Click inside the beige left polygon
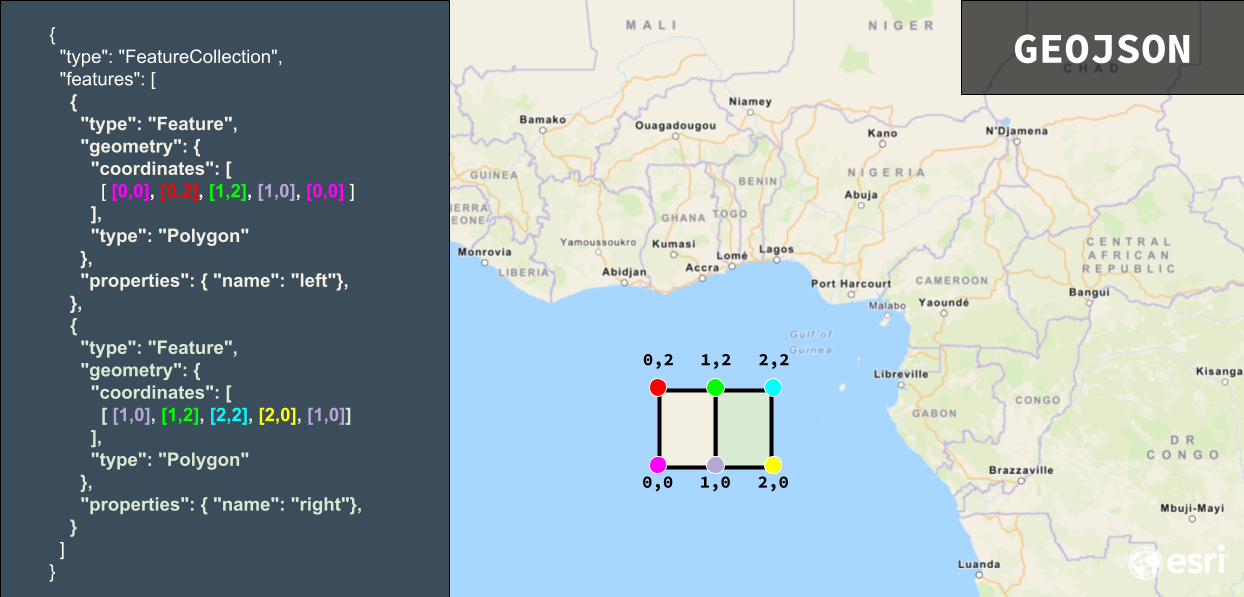The width and height of the screenshot is (1244, 597). [686, 427]
